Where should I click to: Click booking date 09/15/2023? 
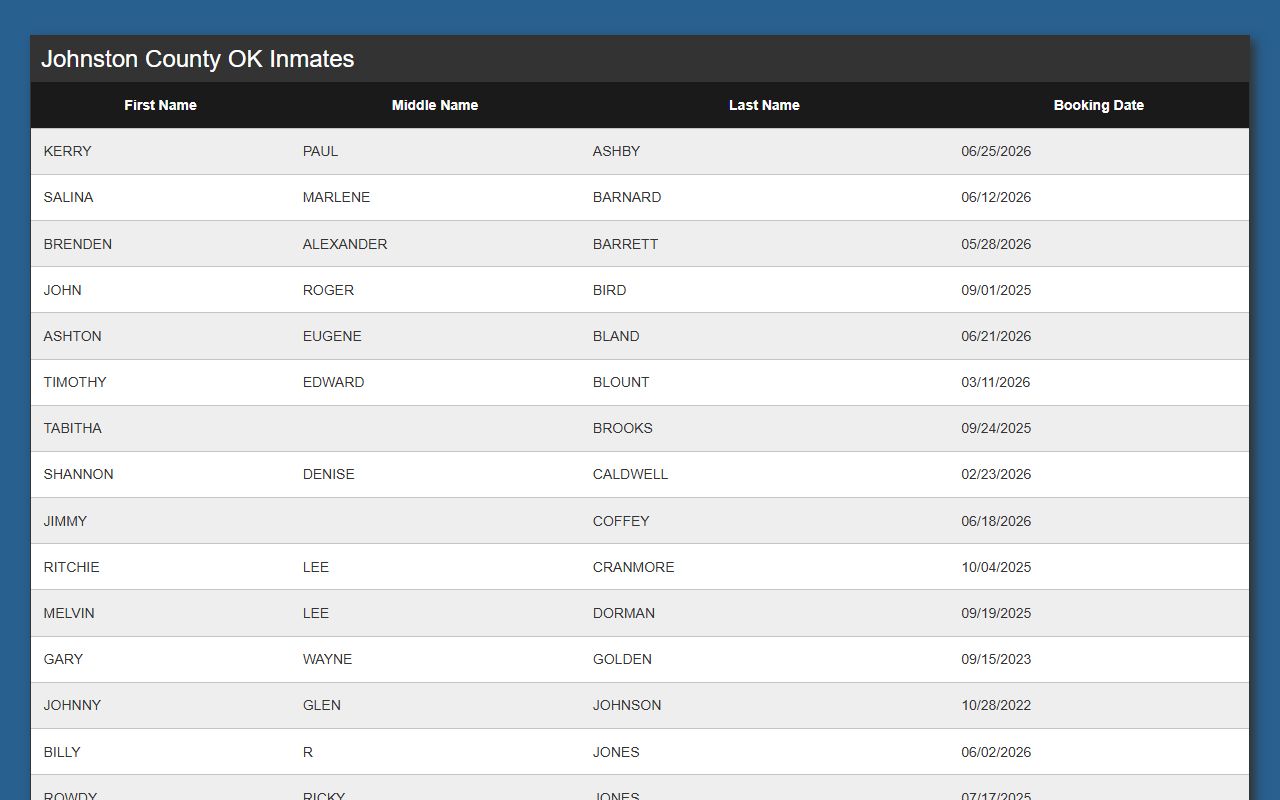[x=996, y=659]
